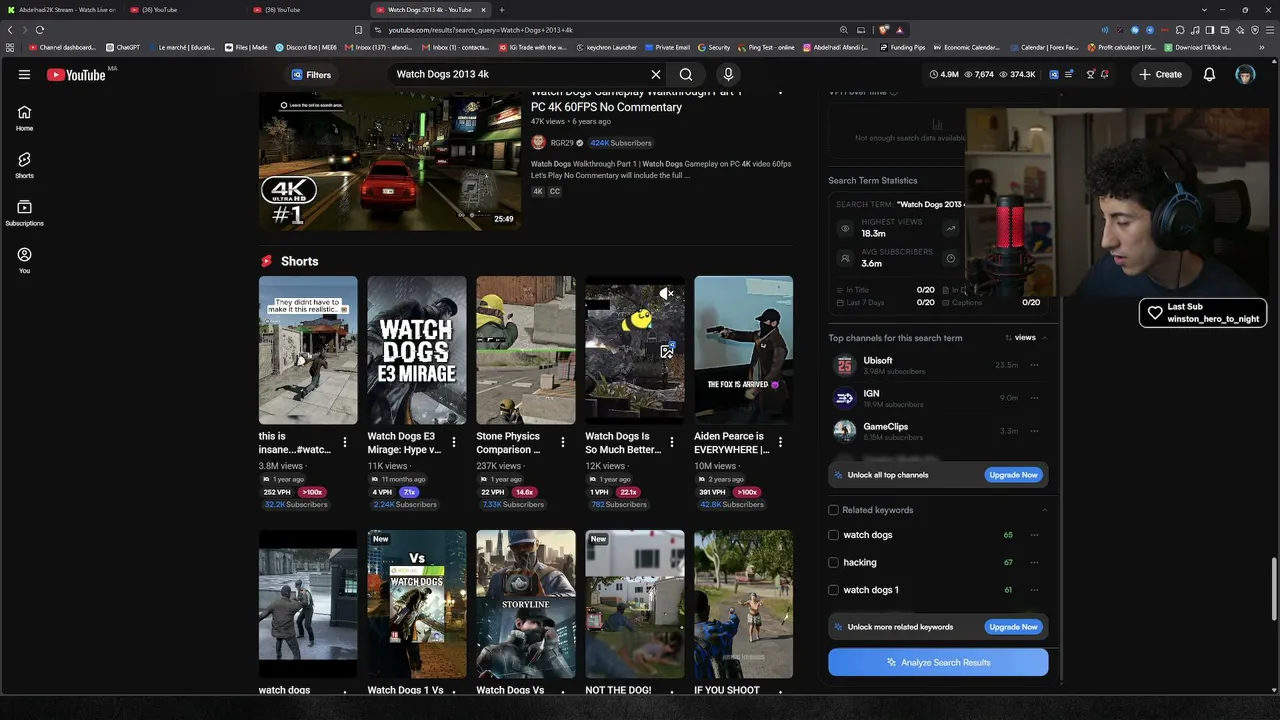Open more options for Aiden Pearce short
This screenshot has width=1280, height=720.
tap(781, 442)
